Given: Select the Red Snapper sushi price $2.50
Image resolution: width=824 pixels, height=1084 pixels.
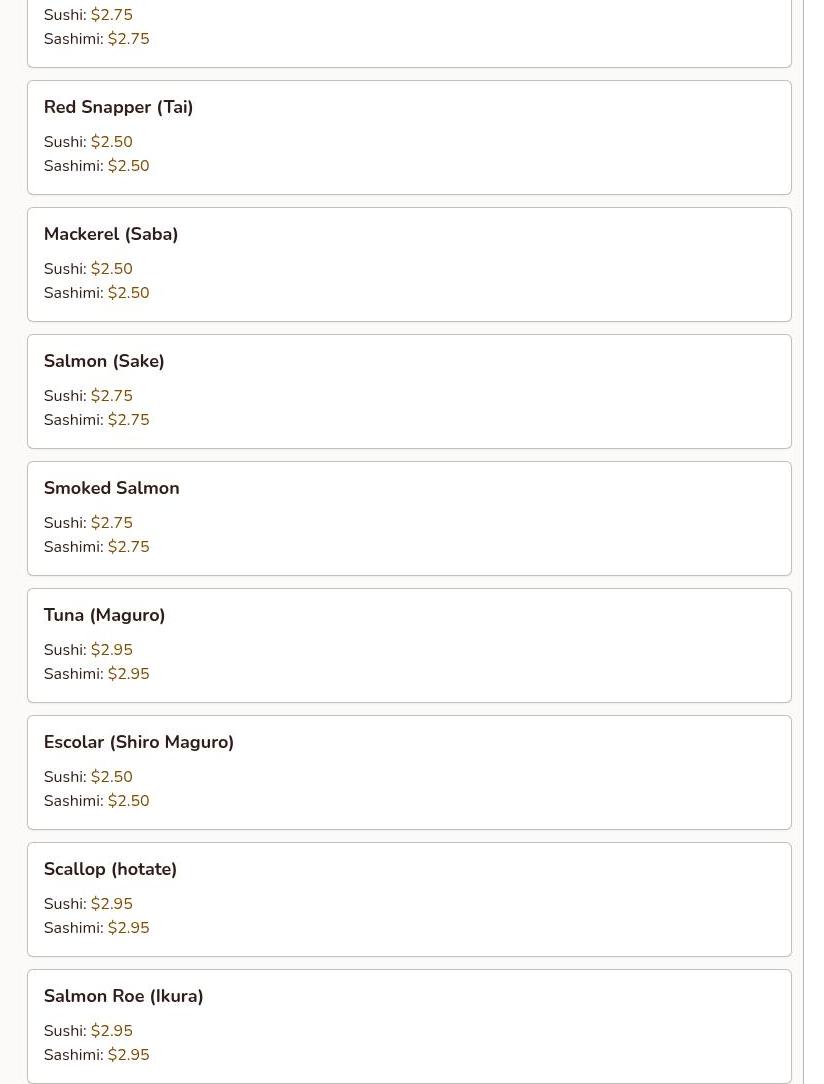Looking at the screenshot, I should pyautogui.click(x=111, y=142).
